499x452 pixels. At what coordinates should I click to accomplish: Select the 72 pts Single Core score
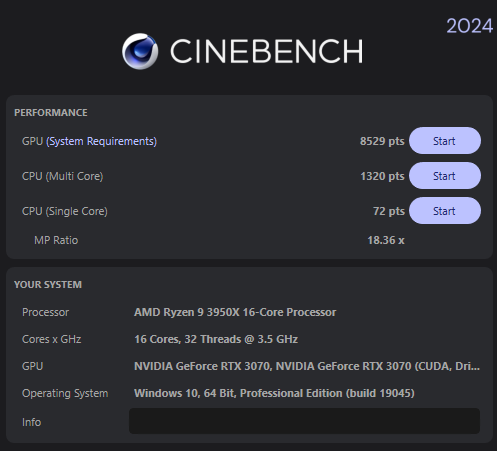coord(389,211)
